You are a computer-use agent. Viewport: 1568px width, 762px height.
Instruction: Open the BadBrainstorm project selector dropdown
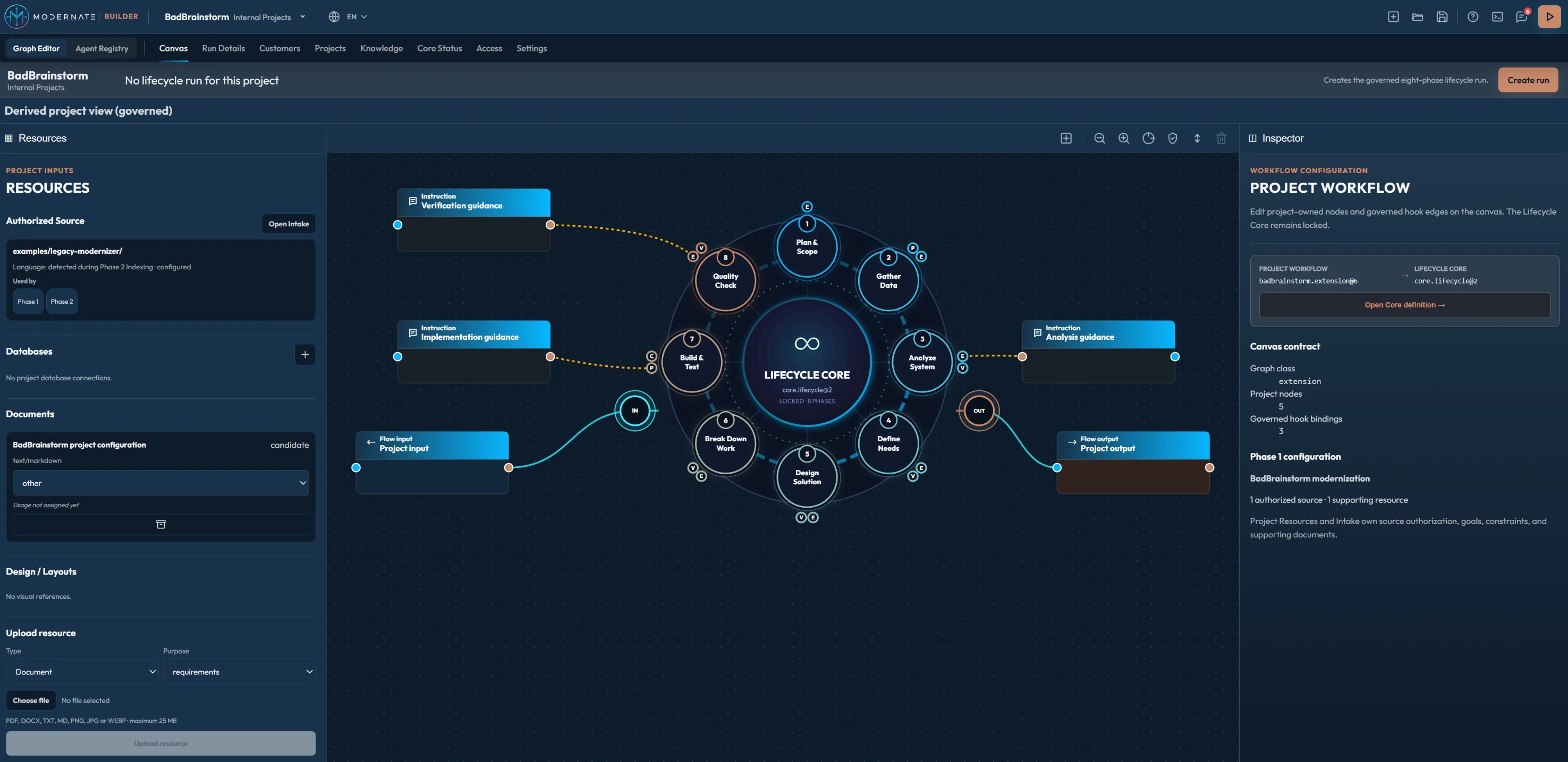coord(235,16)
